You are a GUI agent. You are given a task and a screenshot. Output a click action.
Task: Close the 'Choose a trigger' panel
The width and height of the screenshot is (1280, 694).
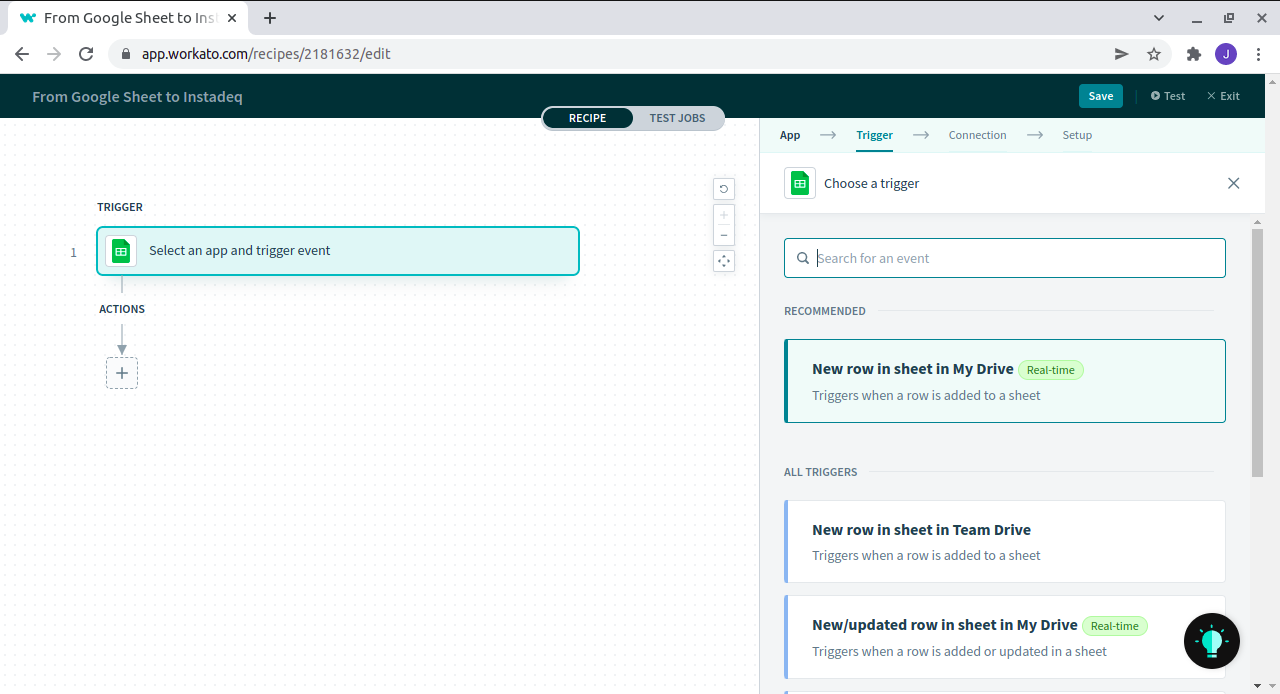click(x=1233, y=183)
